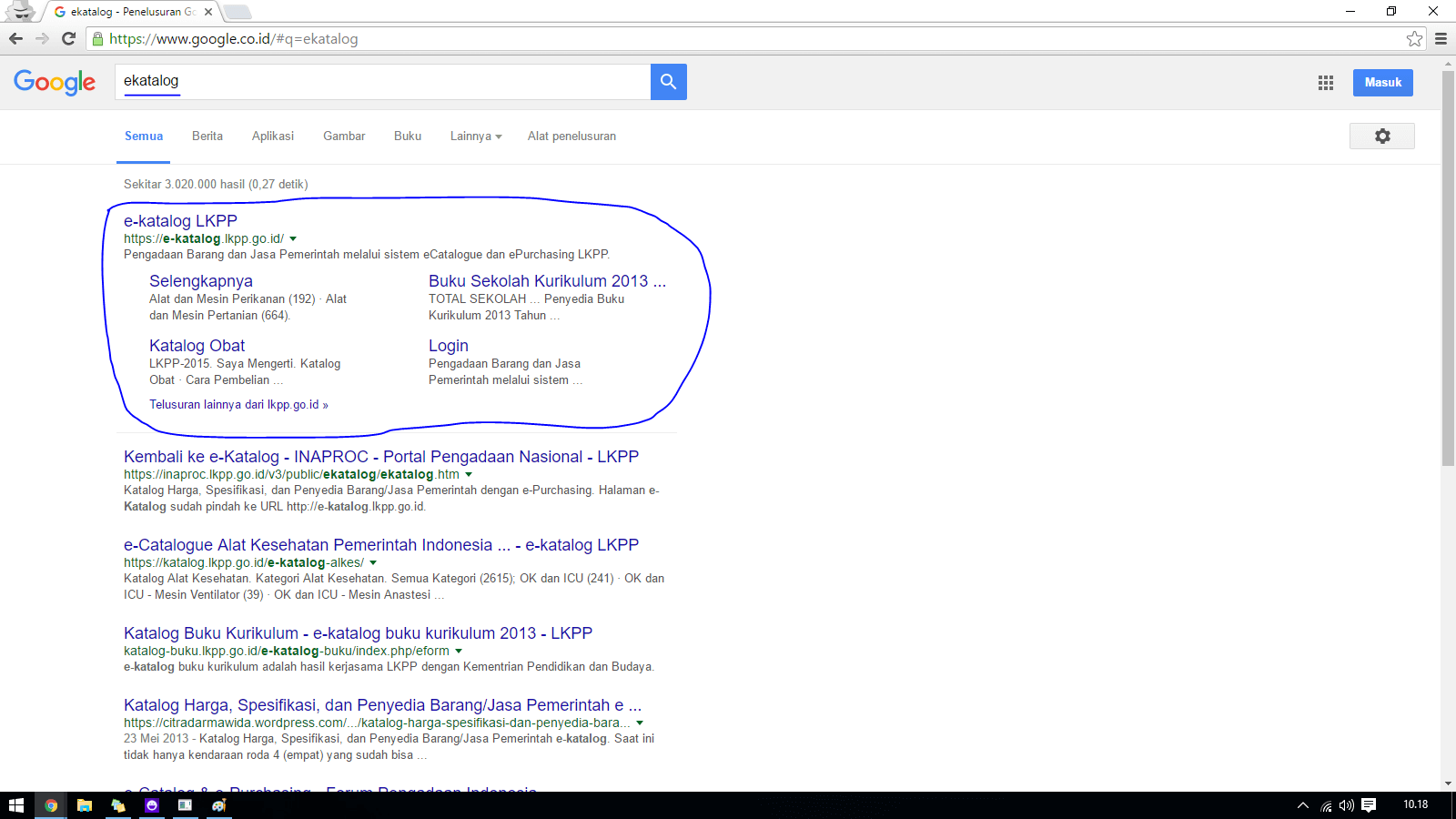Switch to the Buku tab
The height and width of the screenshot is (819, 1456).
click(x=408, y=136)
